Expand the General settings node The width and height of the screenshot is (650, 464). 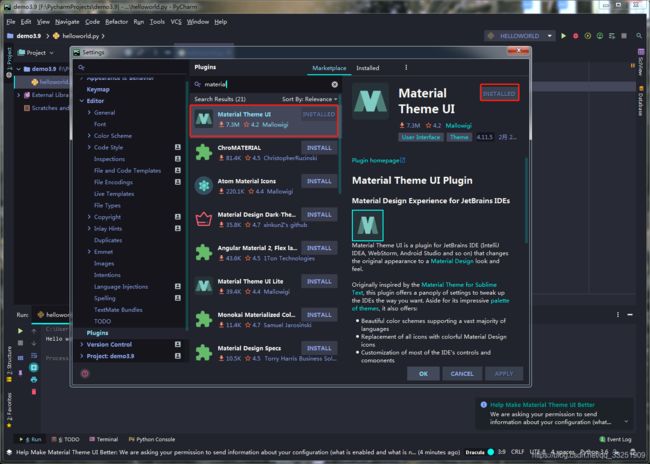[89, 112]
